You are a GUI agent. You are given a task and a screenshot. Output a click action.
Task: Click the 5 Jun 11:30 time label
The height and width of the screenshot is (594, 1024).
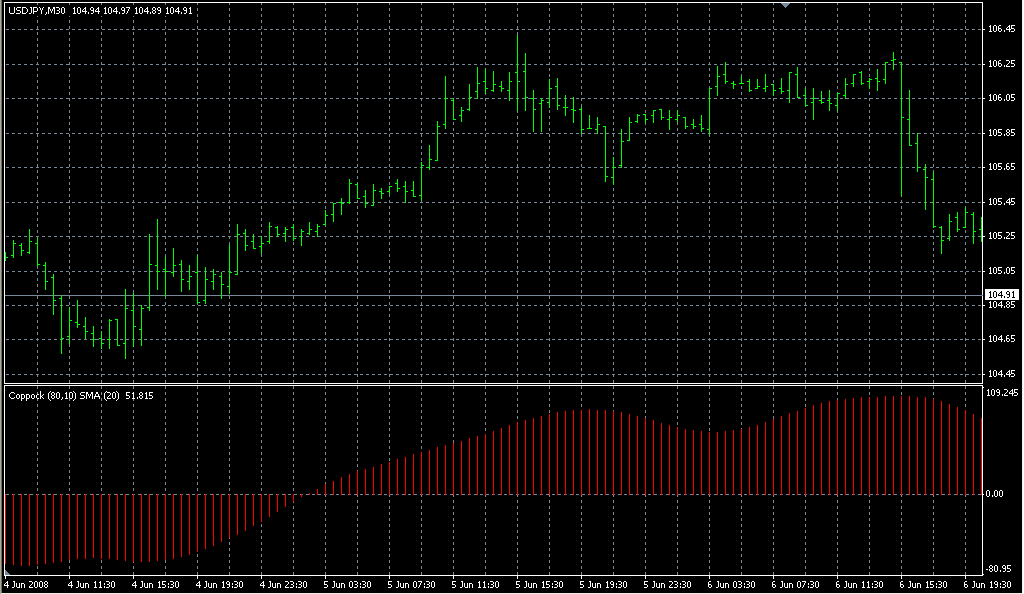click(x=475, y=585)
